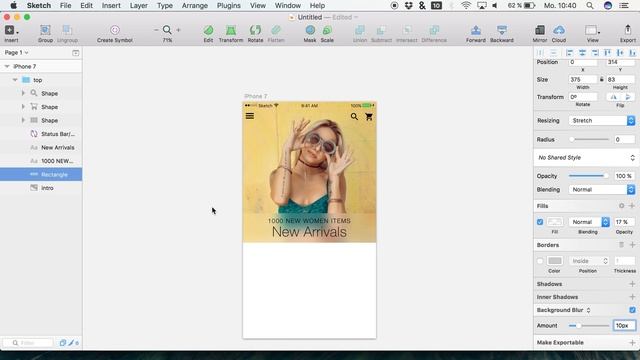Open the fill Blending dropdown
Image resolution: width=640 pixels, height=360 pixels.
pos(589,222)
